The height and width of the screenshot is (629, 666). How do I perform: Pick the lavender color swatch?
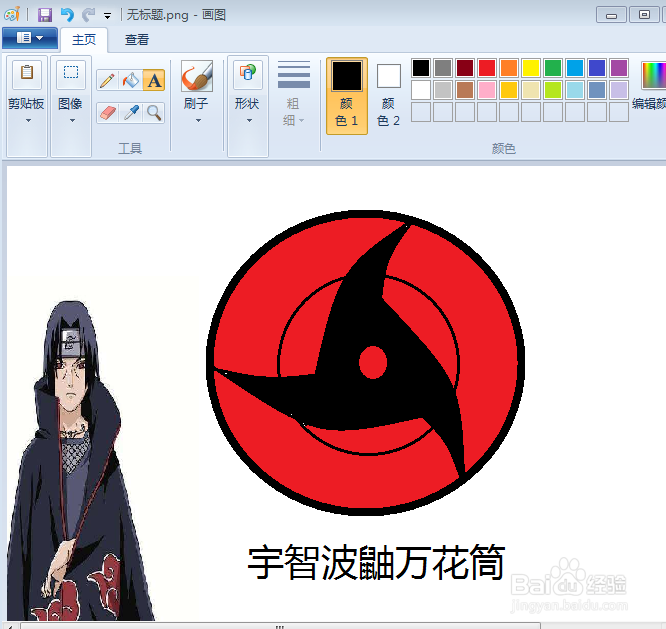619,90
